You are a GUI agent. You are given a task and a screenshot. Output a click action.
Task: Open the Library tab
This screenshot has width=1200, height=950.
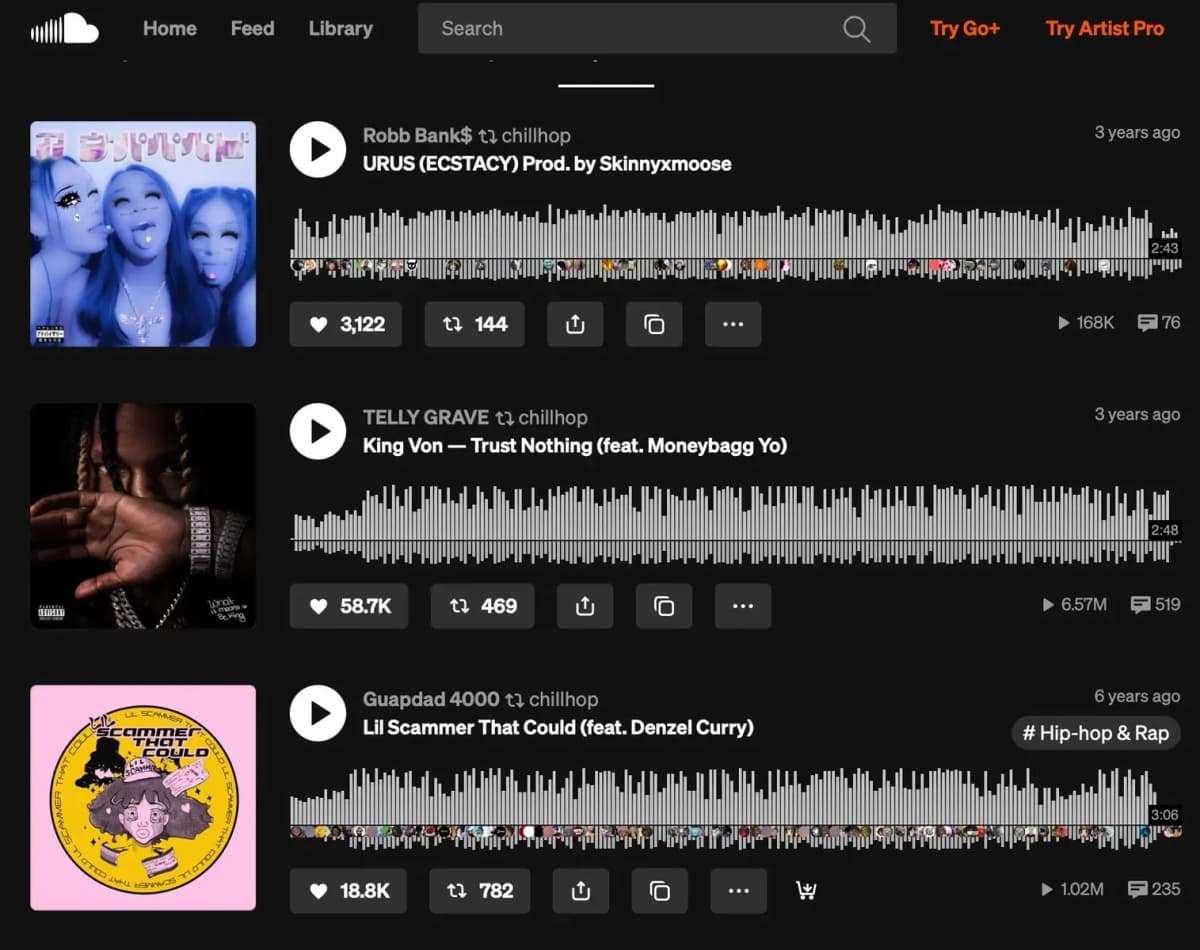(x=340, y=28)
